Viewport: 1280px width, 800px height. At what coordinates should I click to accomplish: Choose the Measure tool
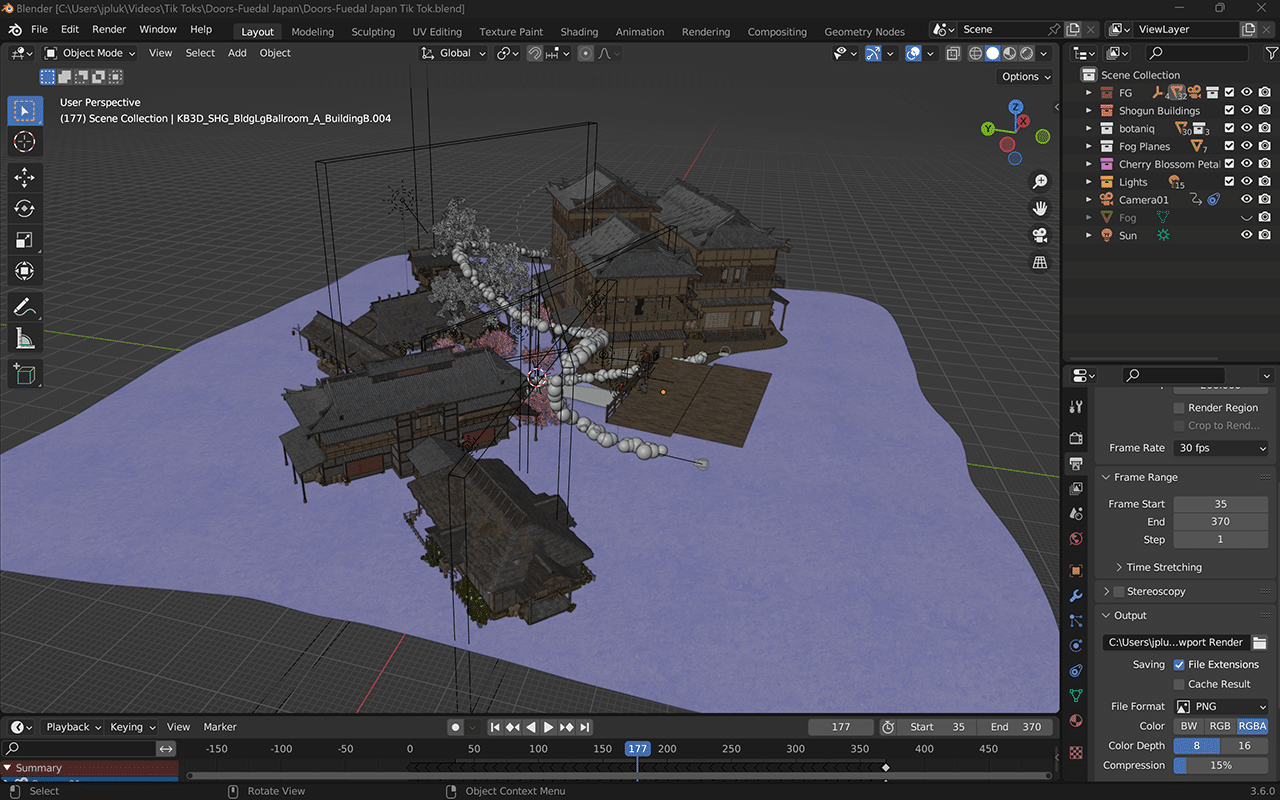click(25, 339)
